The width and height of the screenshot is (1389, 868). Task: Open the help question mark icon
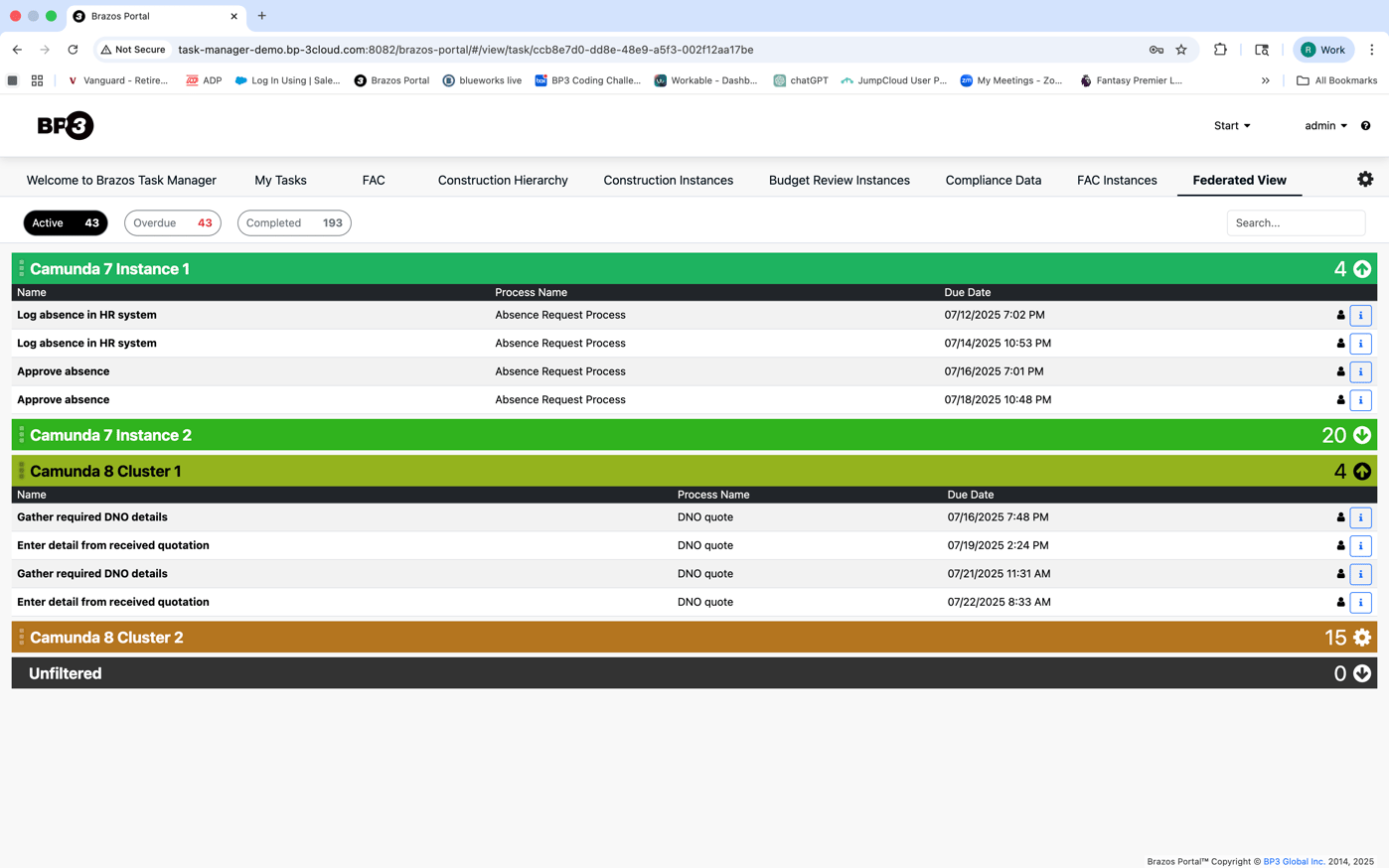tap(1365, 125)
